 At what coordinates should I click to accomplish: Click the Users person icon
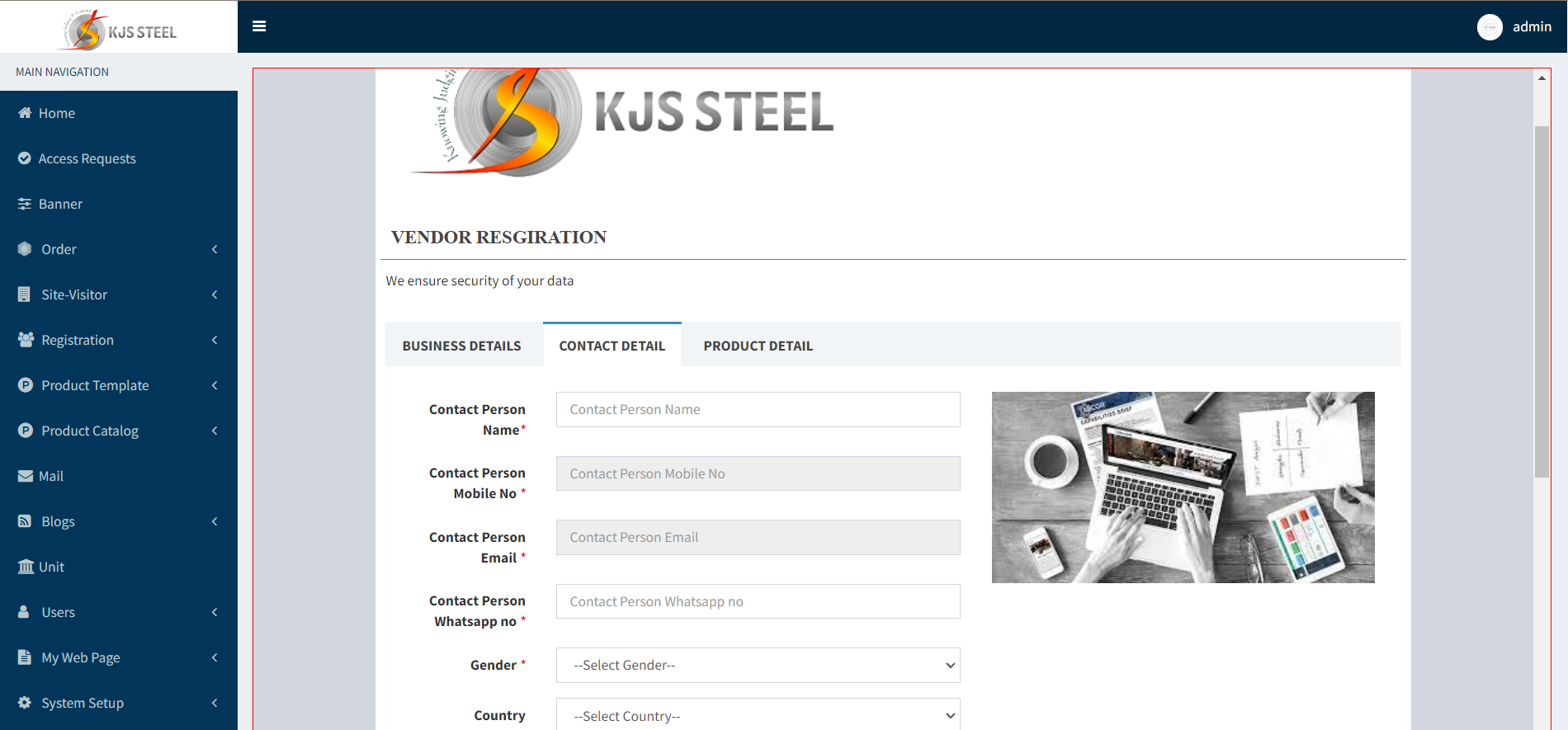click(24, 612)
